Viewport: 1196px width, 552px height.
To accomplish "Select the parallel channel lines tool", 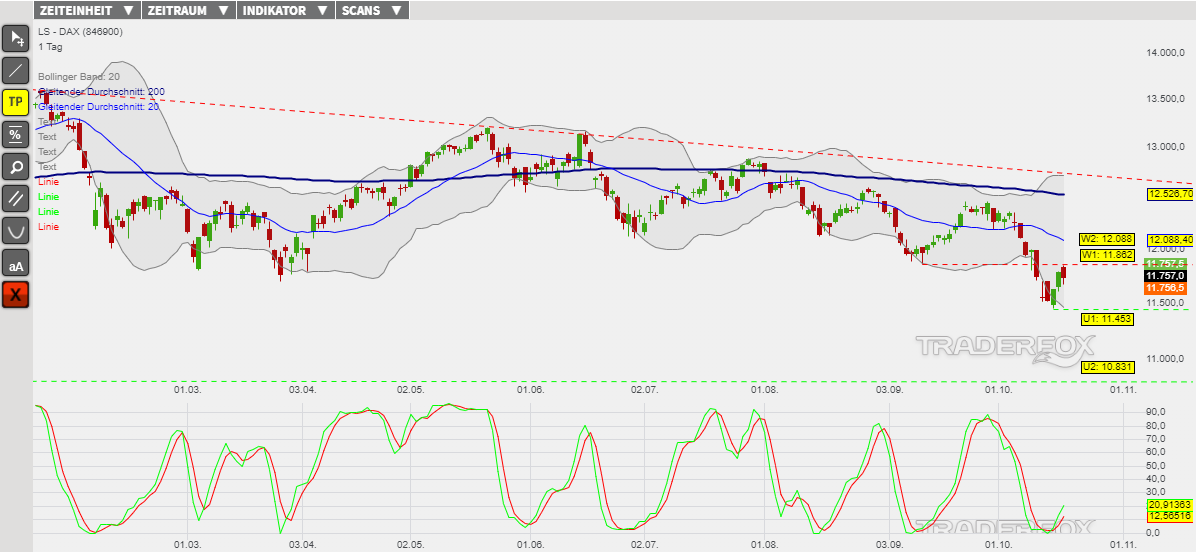I will [16, 197].
